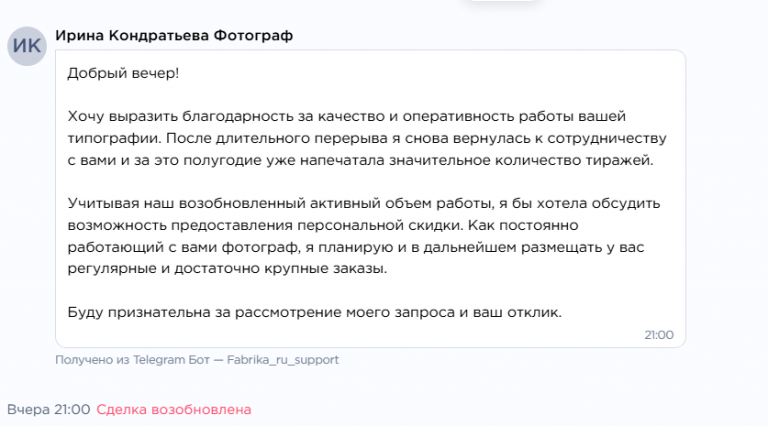Click the ИК avatar circle

[x=27, y=46]
